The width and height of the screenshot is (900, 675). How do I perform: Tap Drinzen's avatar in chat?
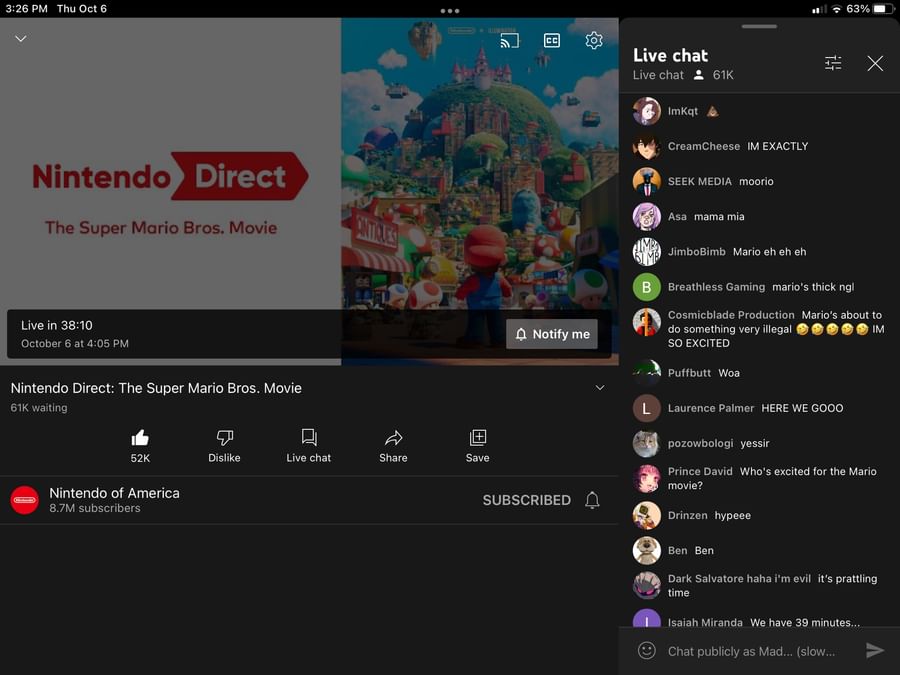pos(647,515)
